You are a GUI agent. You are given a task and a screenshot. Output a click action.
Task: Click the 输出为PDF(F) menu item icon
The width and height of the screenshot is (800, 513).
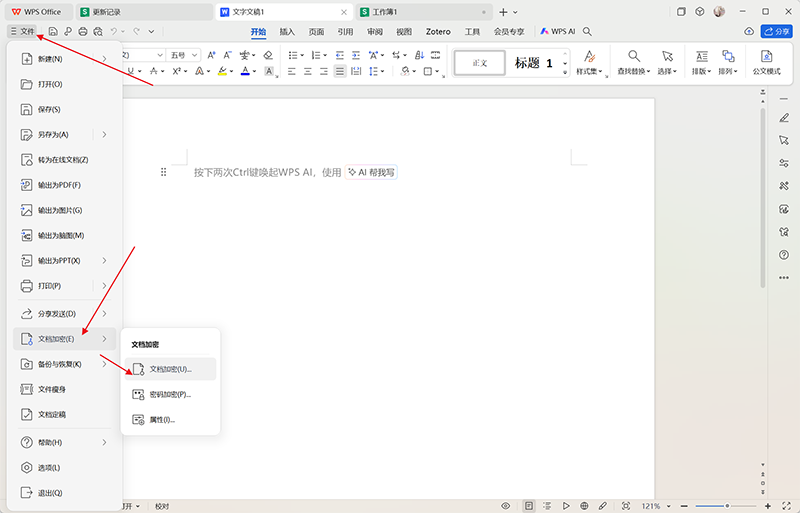(x=28, y=185)
